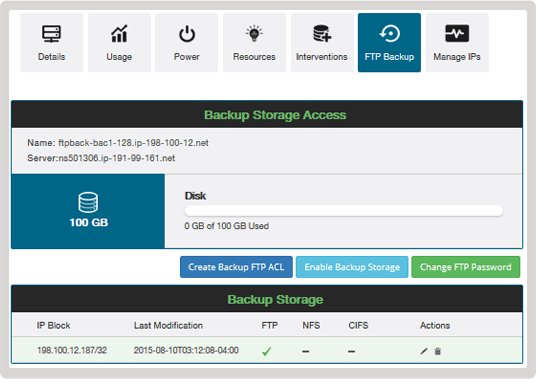Toggle the FTP green checkmark
Image resolution: width=536 pixels, height=379 pixels.
coord(267,351)
